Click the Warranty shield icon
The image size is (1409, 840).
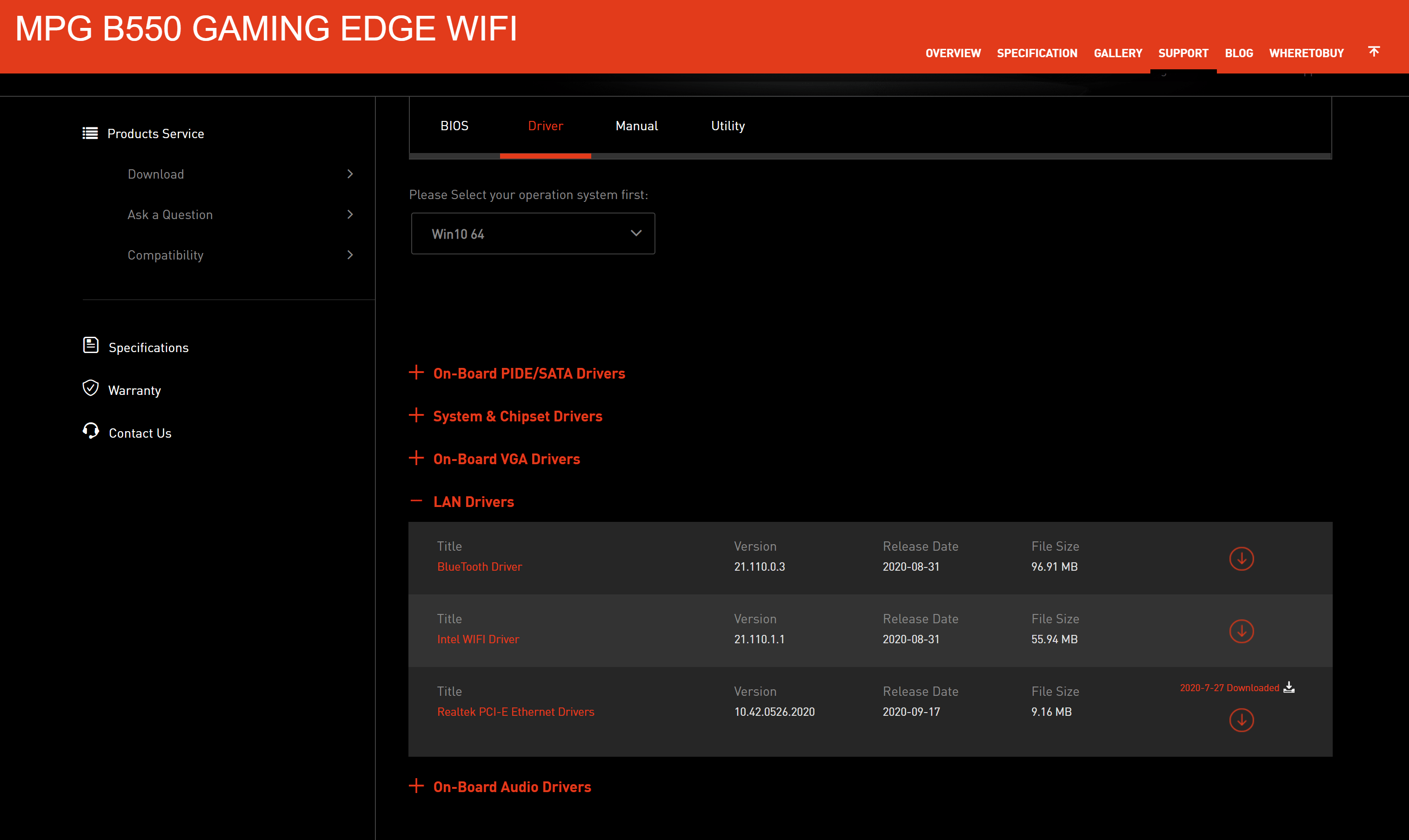pos(91,388)
